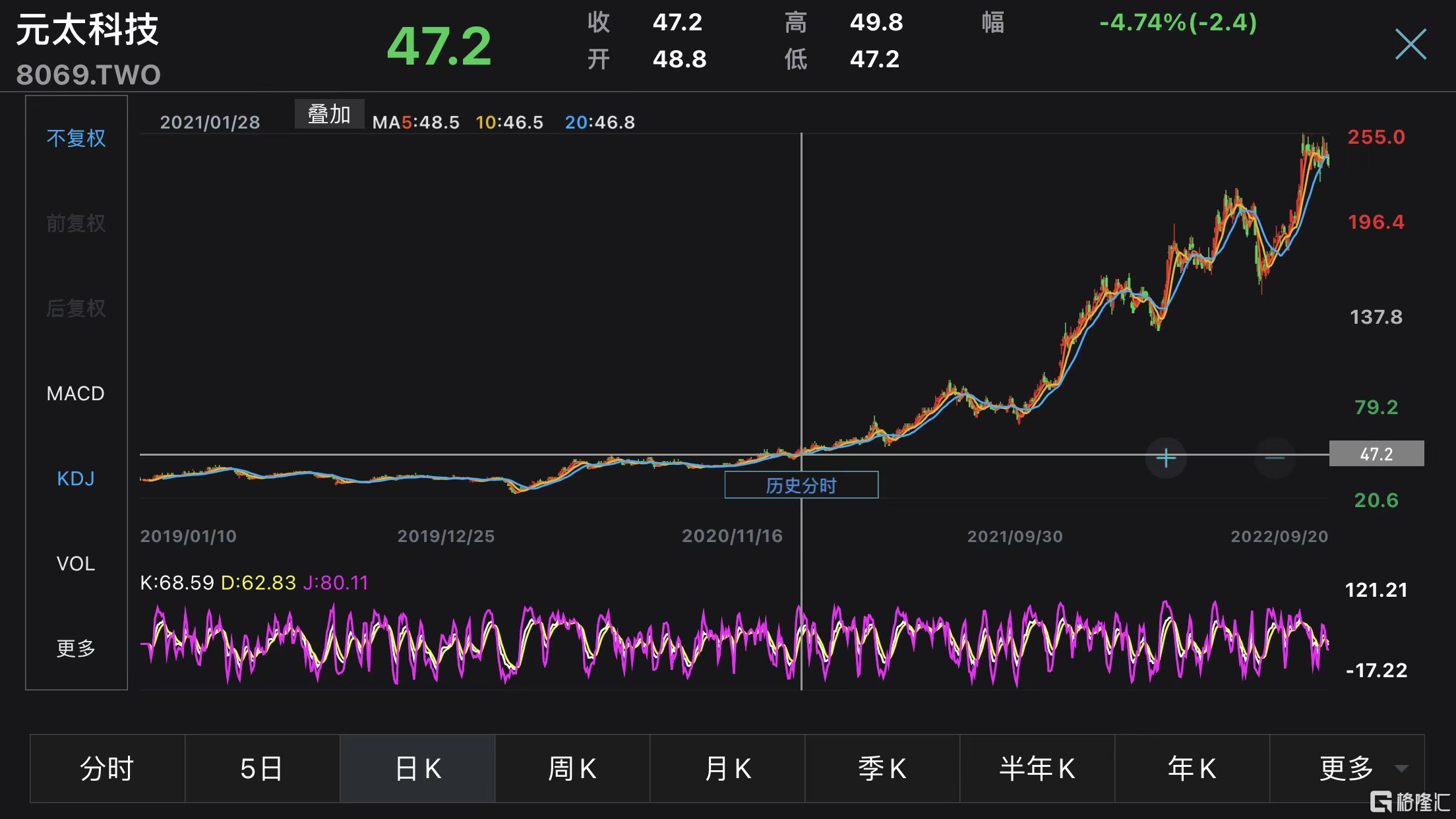Click the low price value 47.2
This screenshot has width=1456, height=819.
click(x=874, y=59)
